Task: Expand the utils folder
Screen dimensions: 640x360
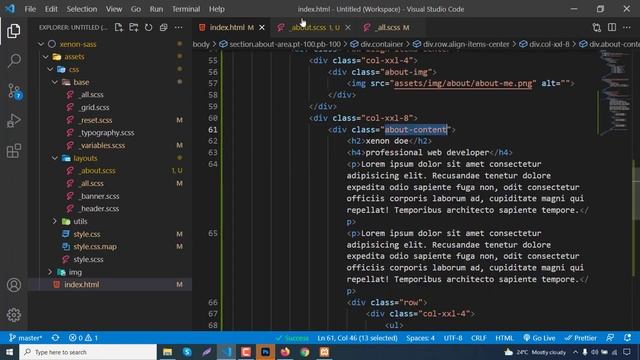Action: [x=55, y=221]
